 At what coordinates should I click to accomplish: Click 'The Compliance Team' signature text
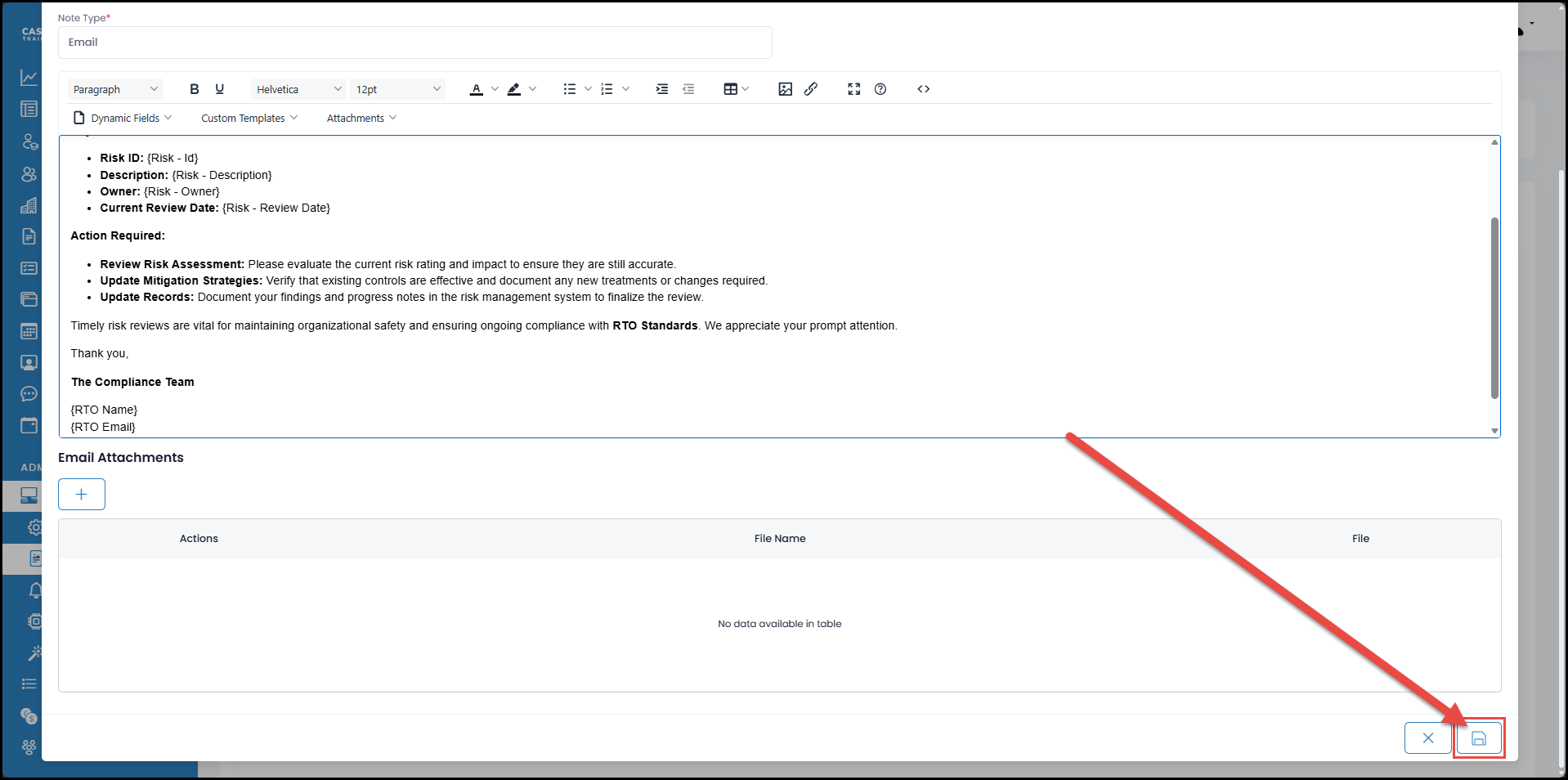pyautogui.click(x=132, y=382)
